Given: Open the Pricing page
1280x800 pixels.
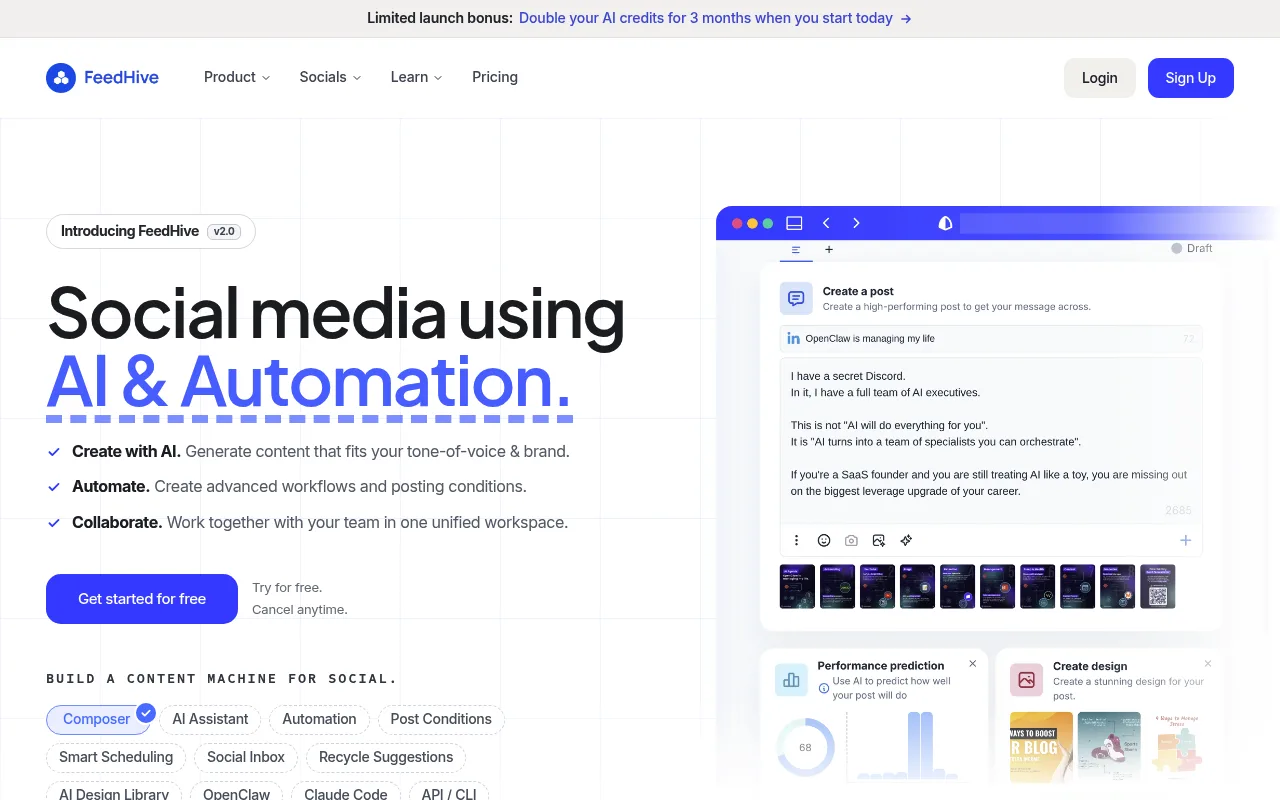Looking at the screenshot, I should 495,77.
